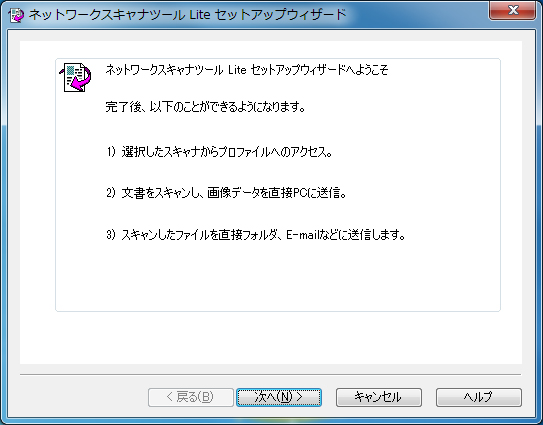Click the ネットワークスキャナツール Lite window title text
Image resolution: width=543 pixels, height=425 pixels.
pos(187,15)
